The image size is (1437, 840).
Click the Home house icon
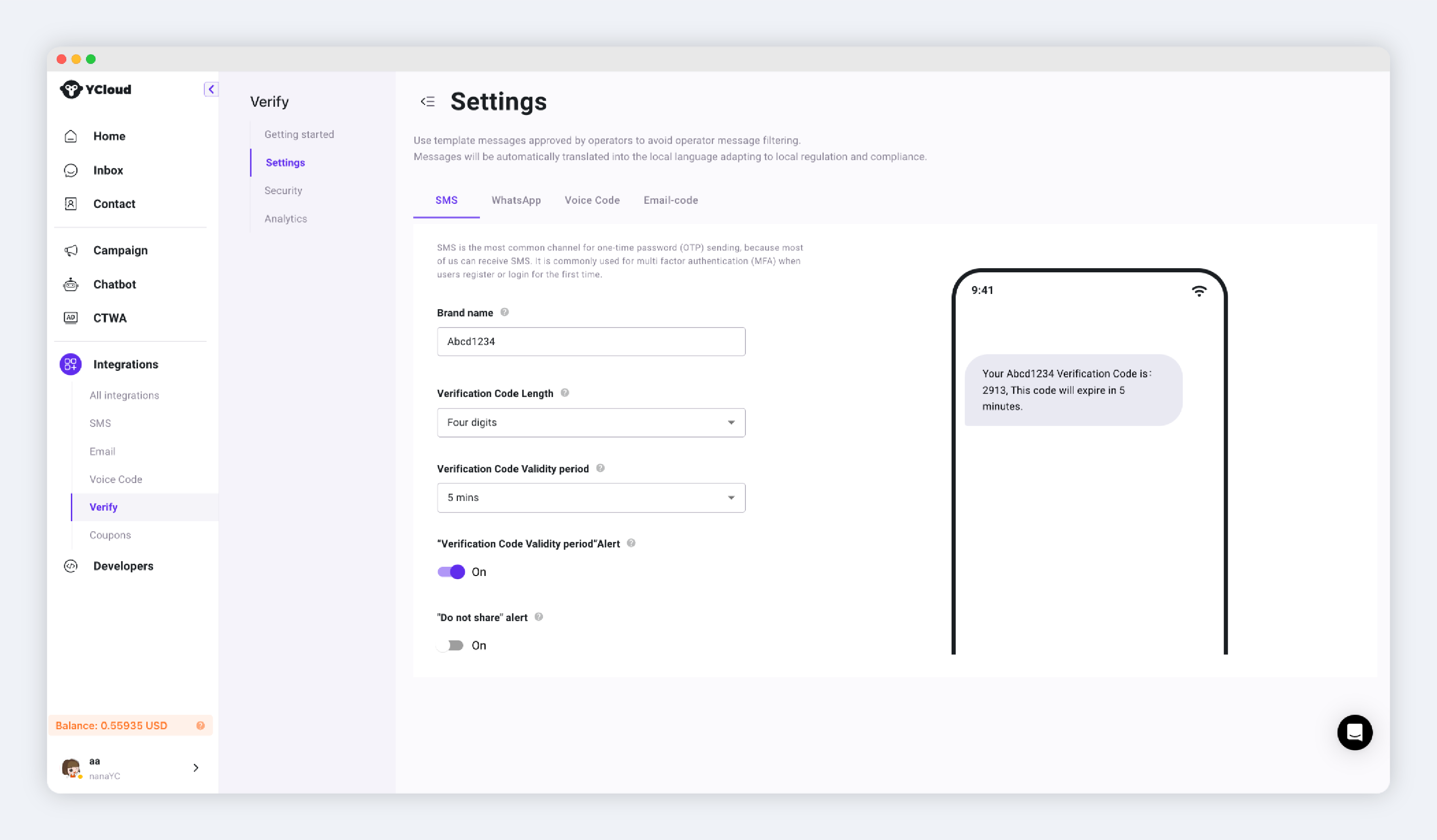pos(71,136)
